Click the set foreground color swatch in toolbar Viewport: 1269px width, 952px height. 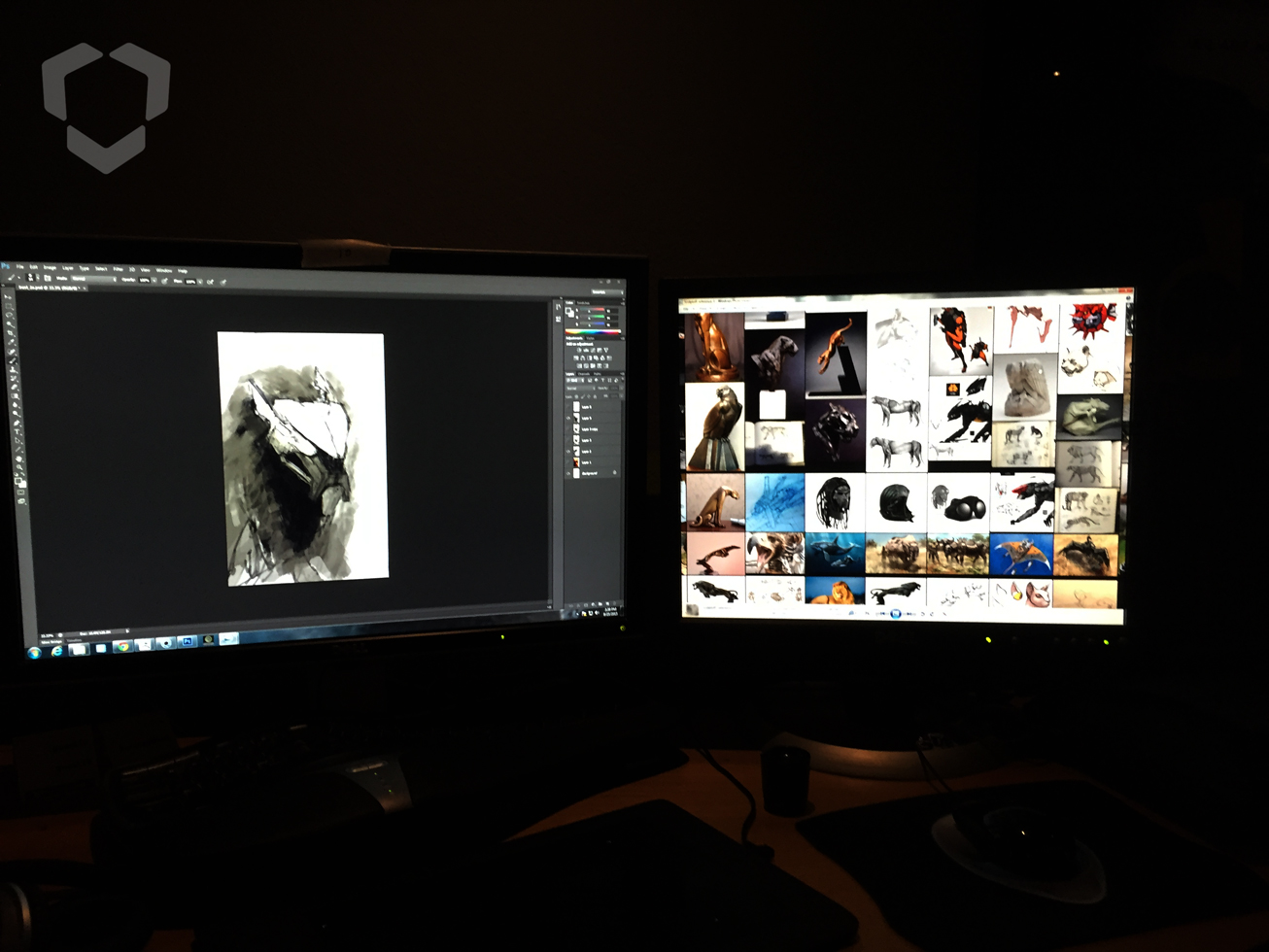(17, 480)
